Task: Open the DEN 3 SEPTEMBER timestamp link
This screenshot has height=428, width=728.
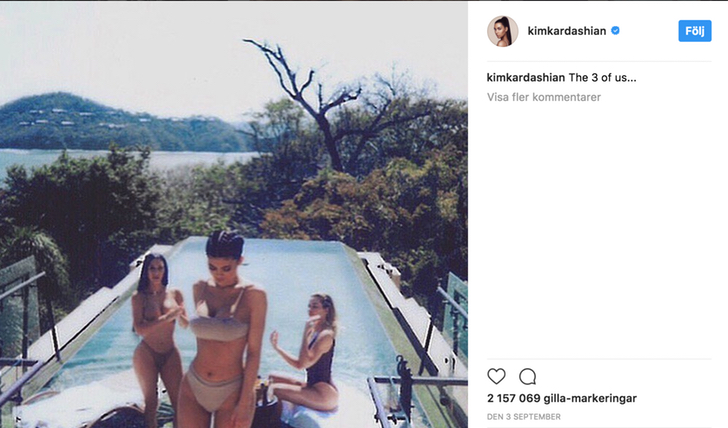Action: pos(524,416)
